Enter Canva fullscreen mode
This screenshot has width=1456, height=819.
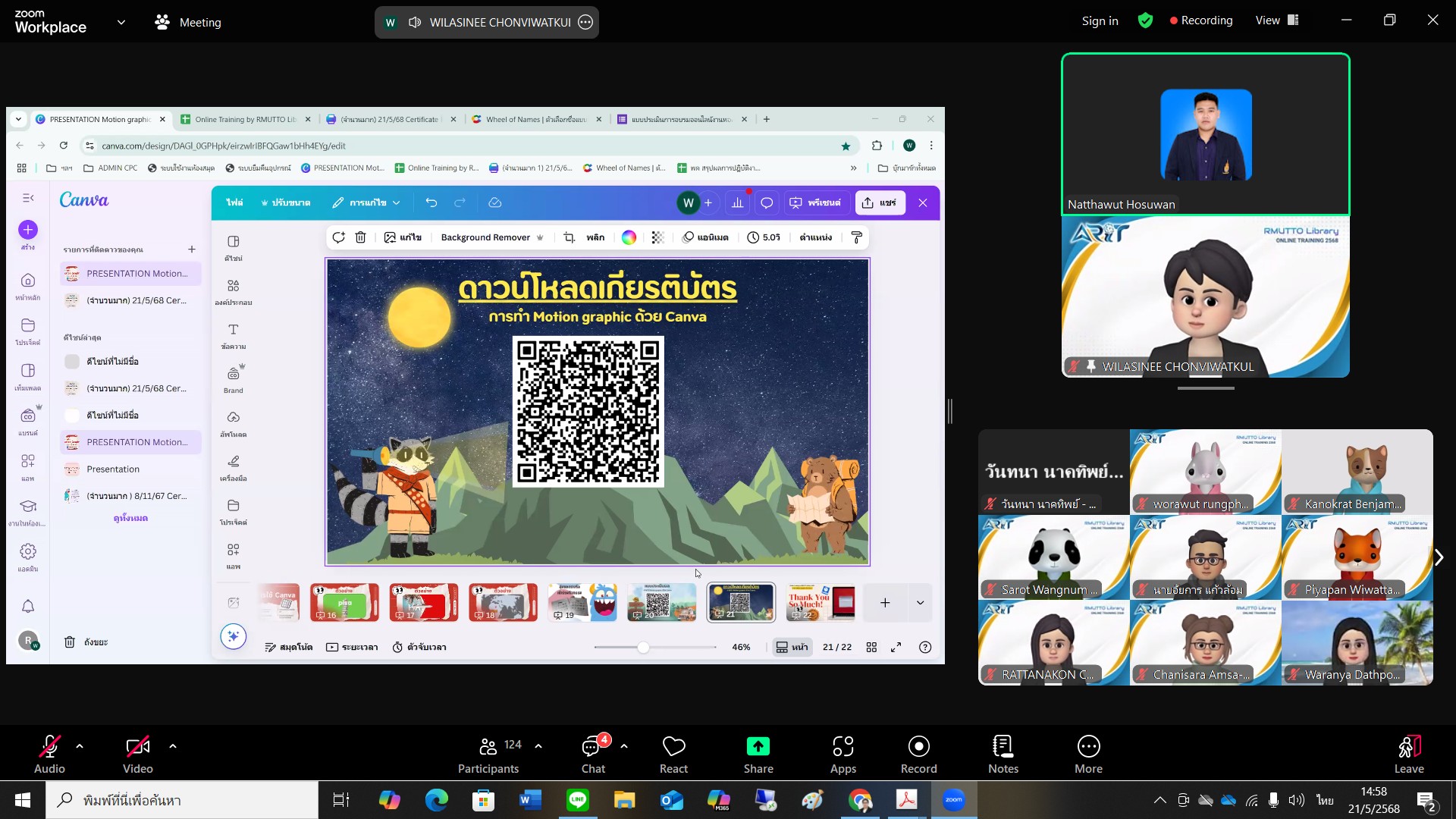[896, 647]
